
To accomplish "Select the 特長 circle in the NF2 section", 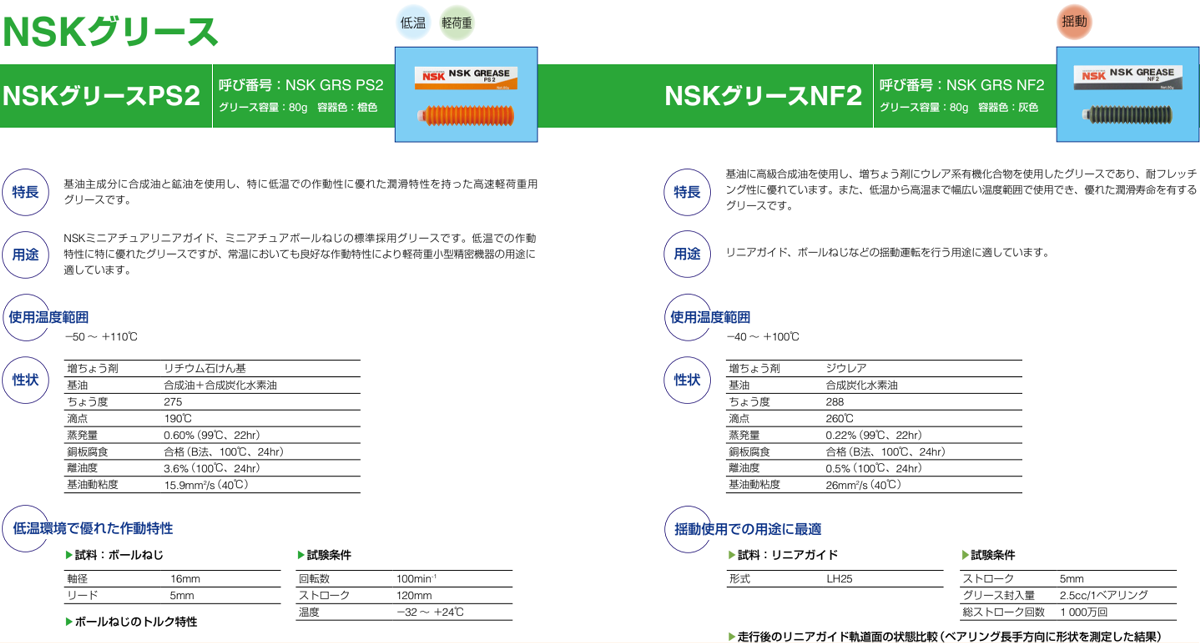I will (686, 192).
